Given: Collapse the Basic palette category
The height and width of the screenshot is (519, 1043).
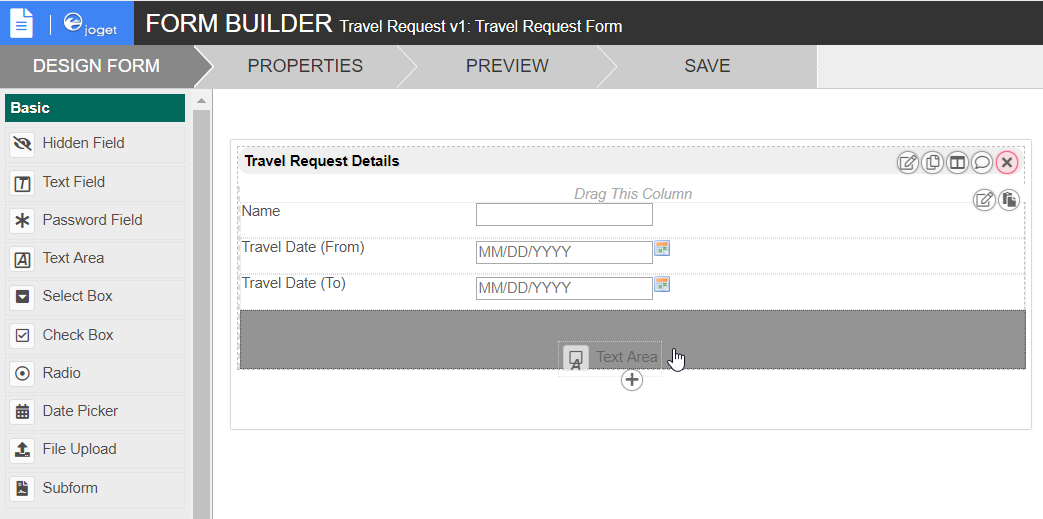Looking at the screenshot, I should 95,108.
